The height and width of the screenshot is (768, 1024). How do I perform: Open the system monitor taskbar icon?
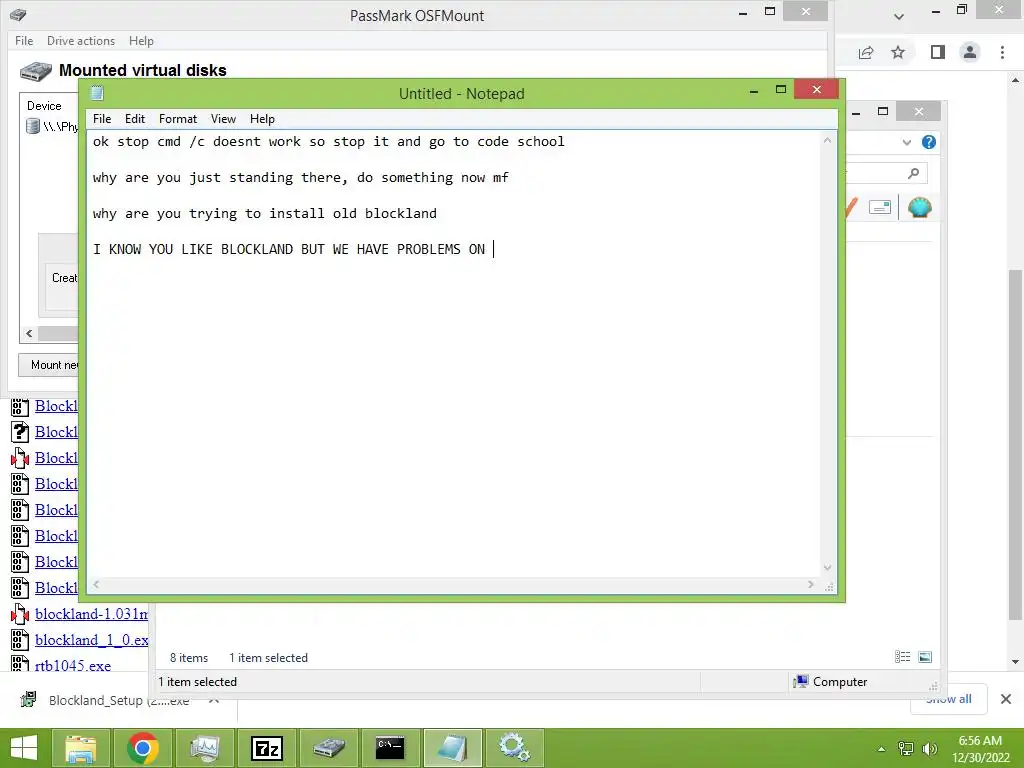pyautogui.click(x=205, y=748)
